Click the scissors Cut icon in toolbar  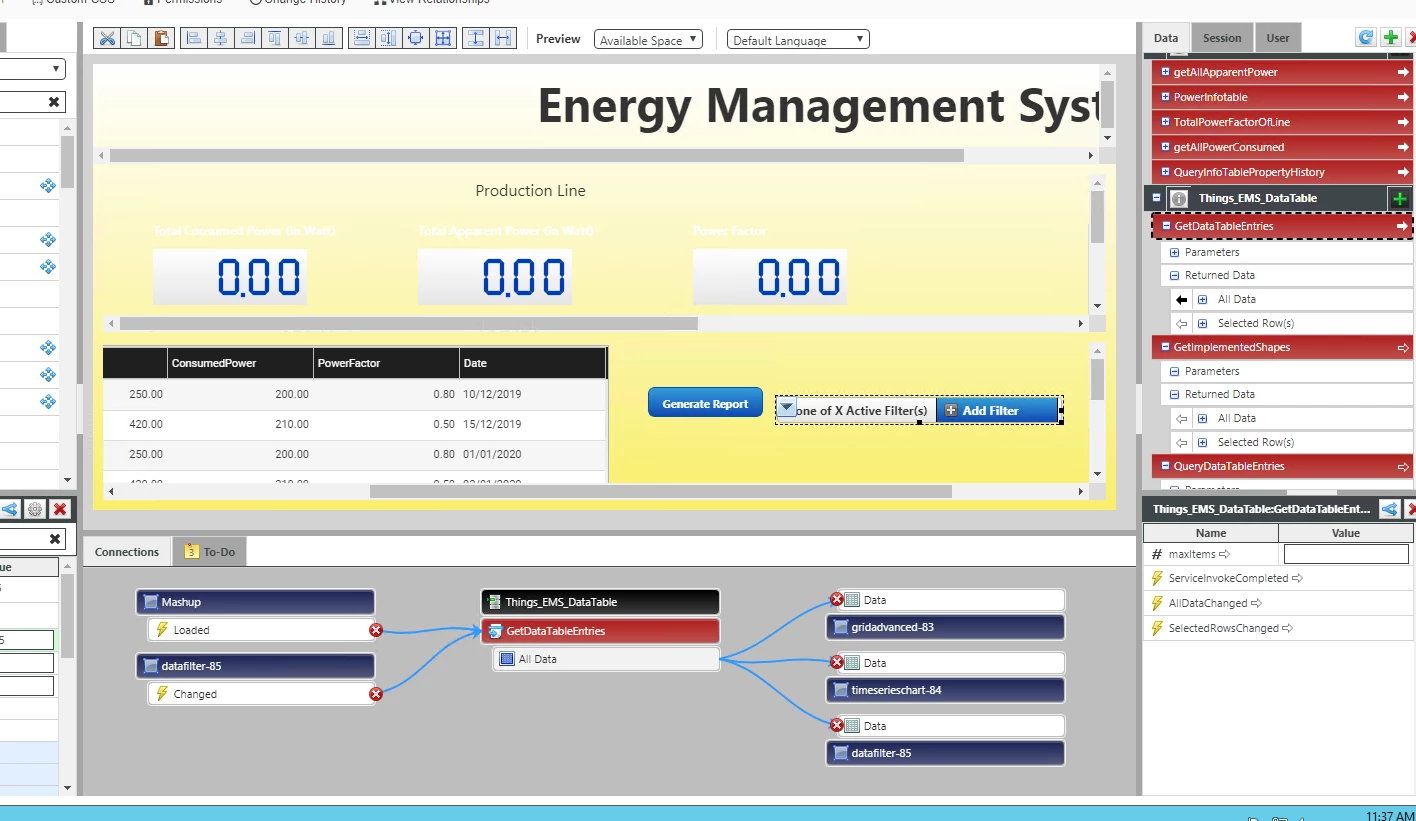pyautogui.click(x=107, y=39)
